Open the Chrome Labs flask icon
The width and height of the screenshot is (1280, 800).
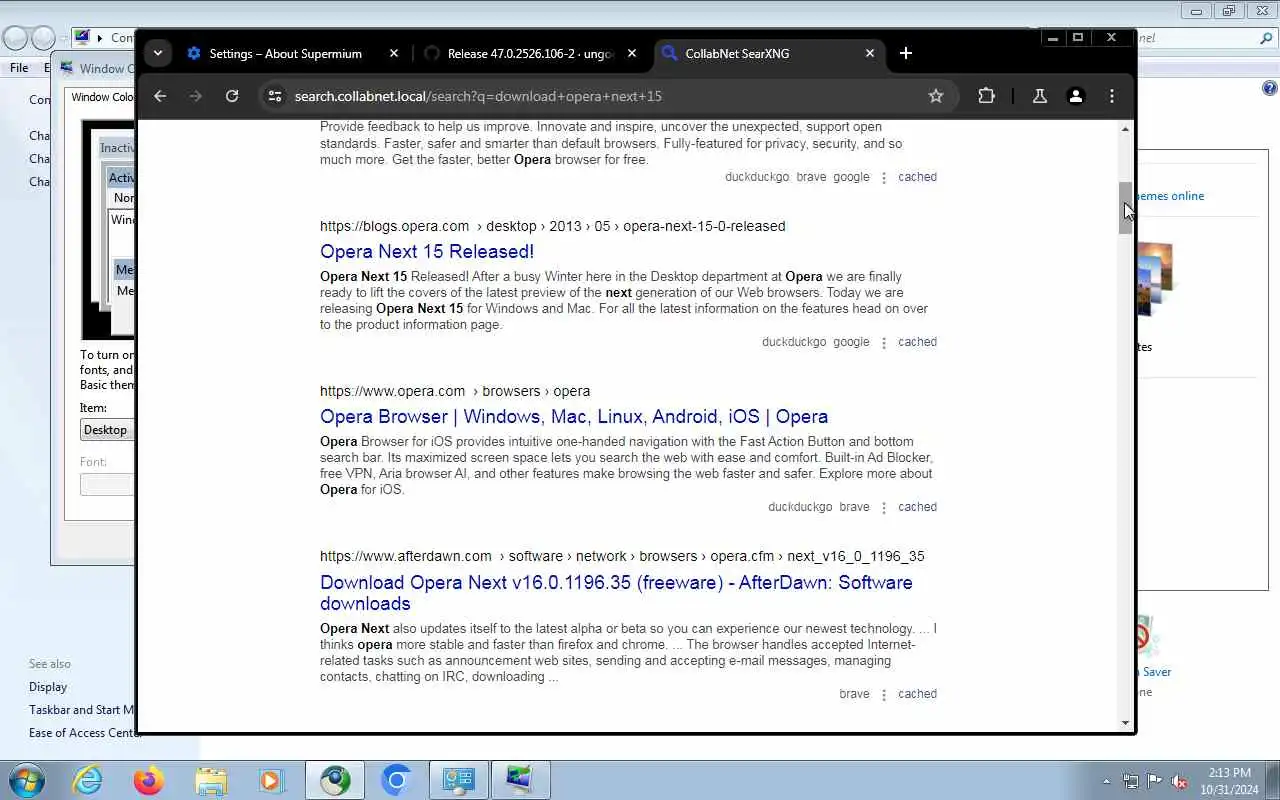1040,96
